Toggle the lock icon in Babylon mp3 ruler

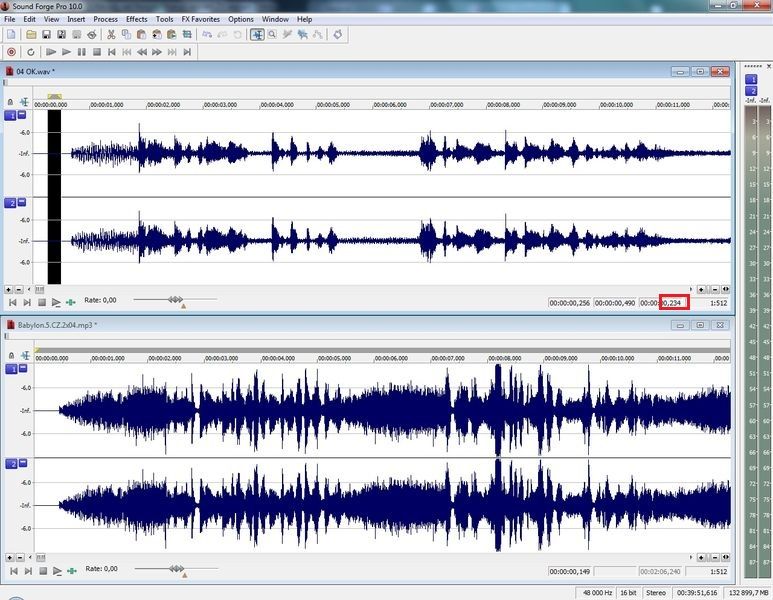tap(11, 355)
